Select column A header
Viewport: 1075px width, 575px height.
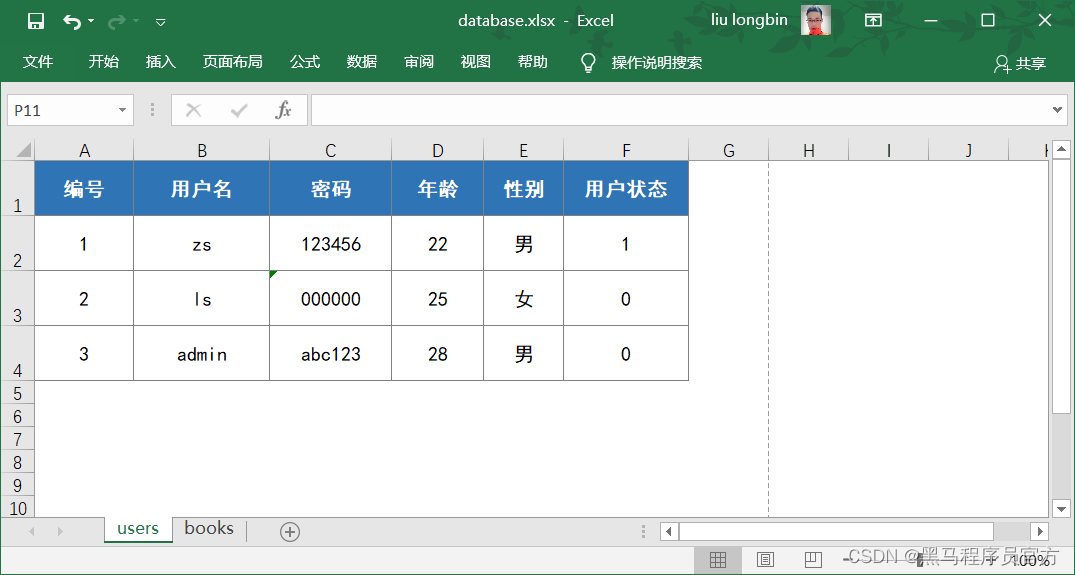(84, 150)
